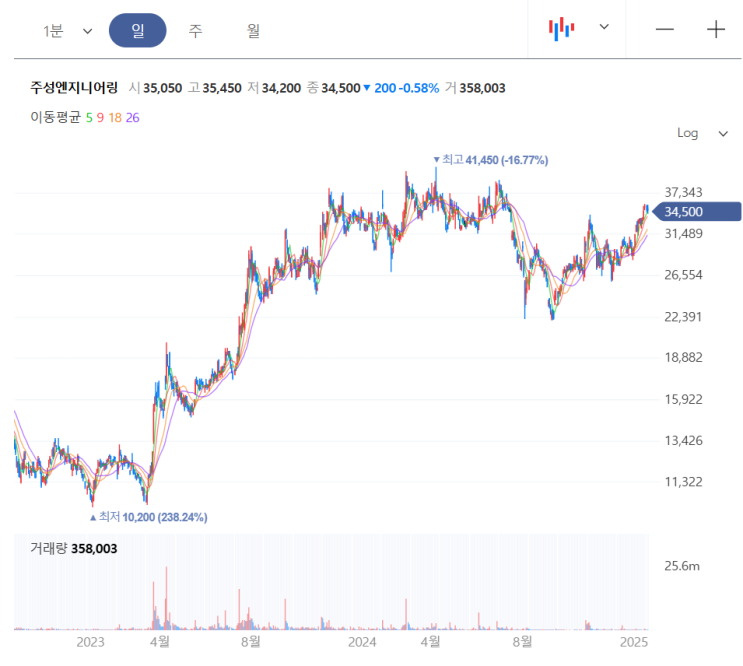Open the 1분 minute interval dropdown
Image resolution: width=743 pixels, height=666 pixels.
(67, 31)
